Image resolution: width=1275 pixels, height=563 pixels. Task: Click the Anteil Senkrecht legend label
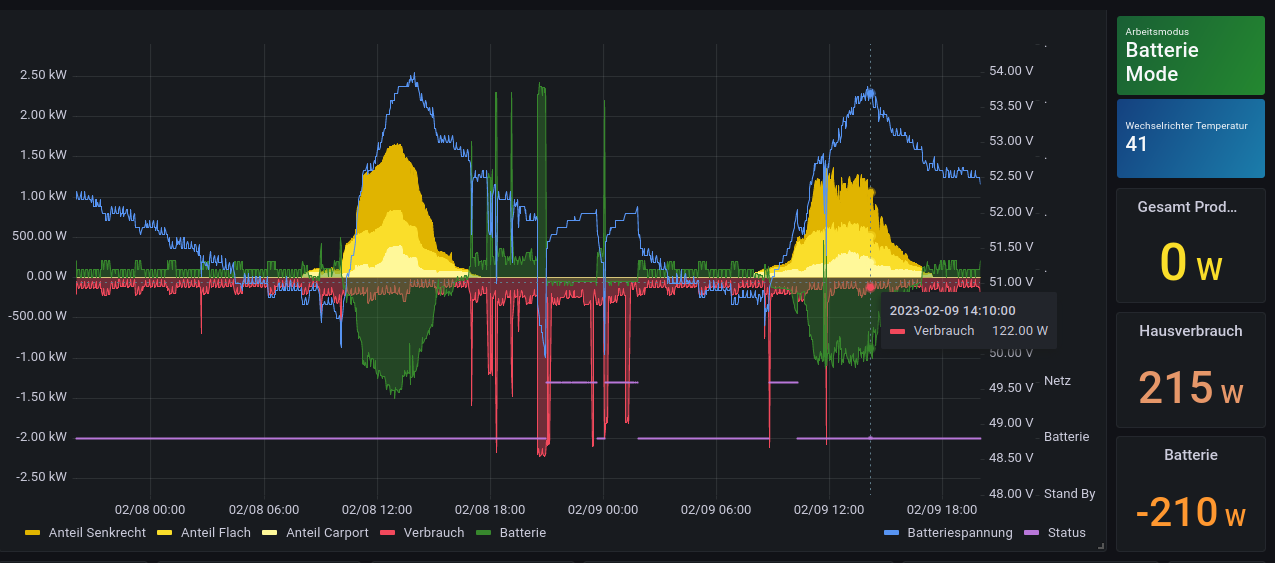pyautogui.click(x=97, y=533)
